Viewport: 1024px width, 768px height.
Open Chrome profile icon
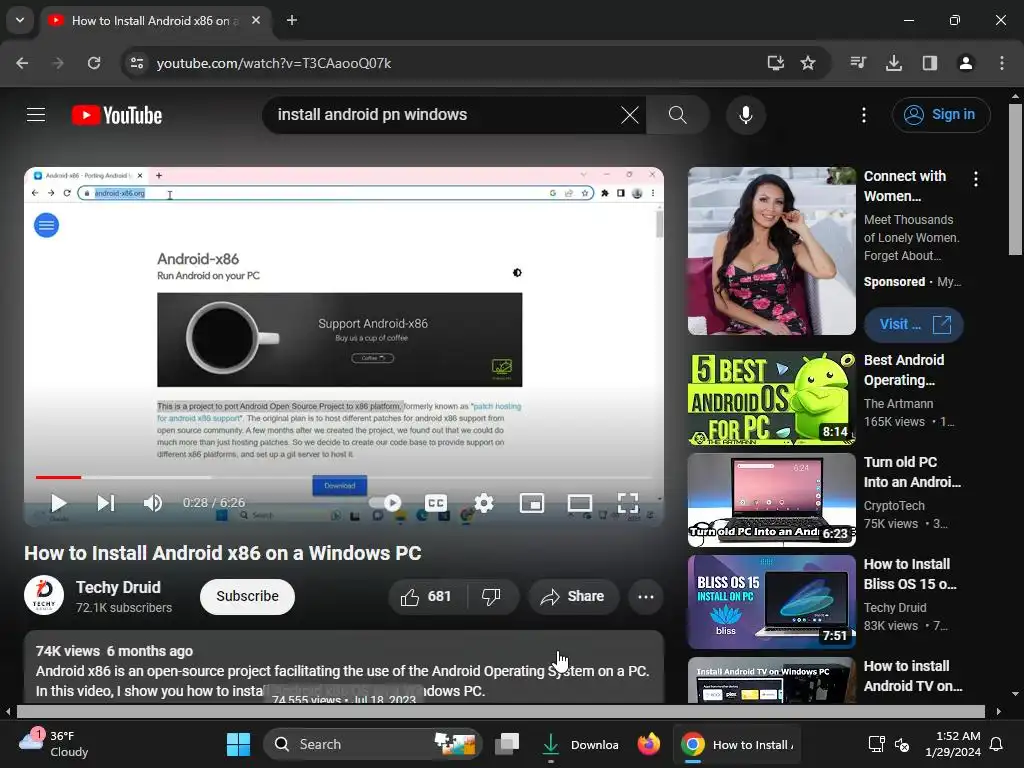tap(965, 63)
